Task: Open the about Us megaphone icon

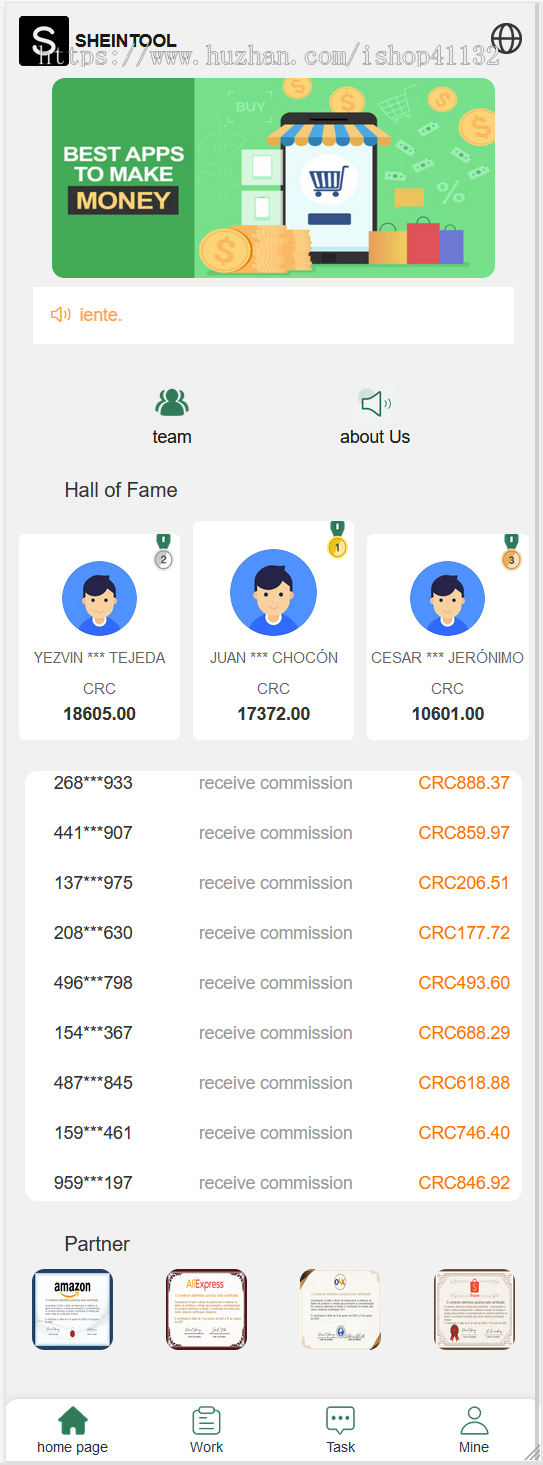Action: [x=375, y=403]
